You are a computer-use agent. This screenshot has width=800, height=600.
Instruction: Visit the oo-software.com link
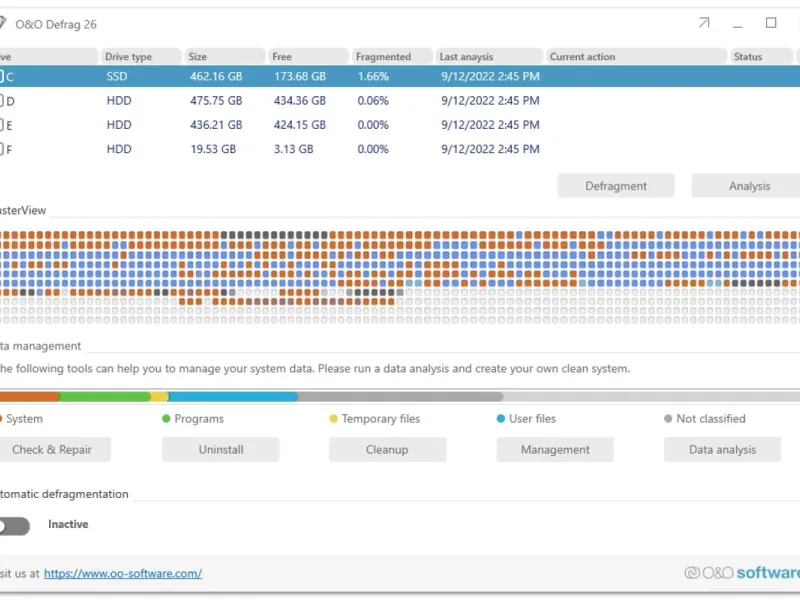click(123, 573)
